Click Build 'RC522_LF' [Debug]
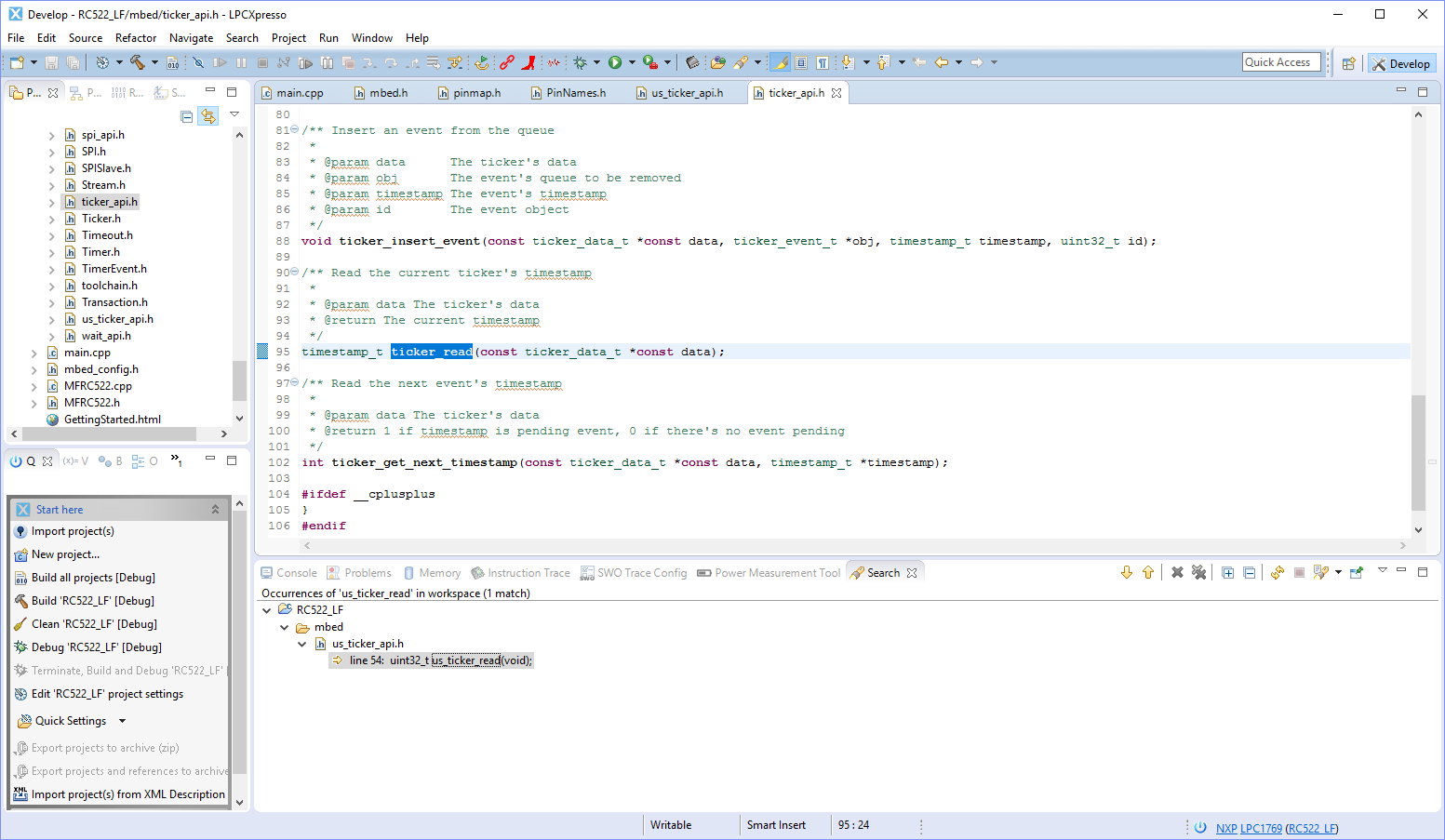This screenshot has width=1445, height=840. click(93, 601)
